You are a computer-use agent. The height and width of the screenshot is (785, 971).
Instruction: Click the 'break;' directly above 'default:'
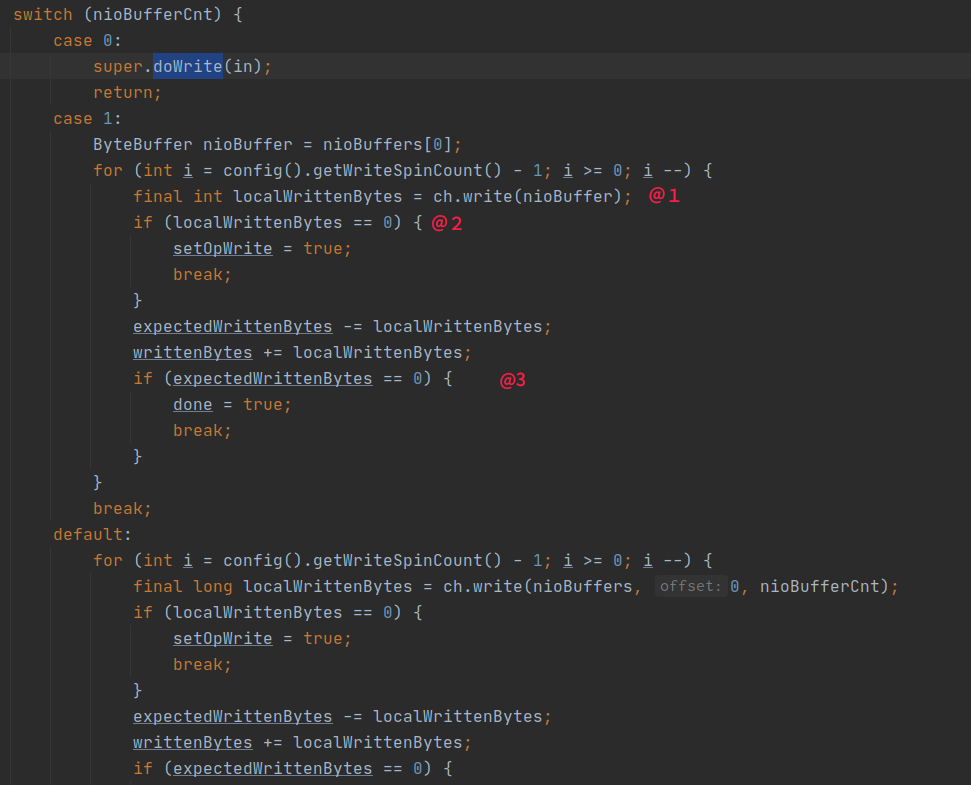[122, 508]
